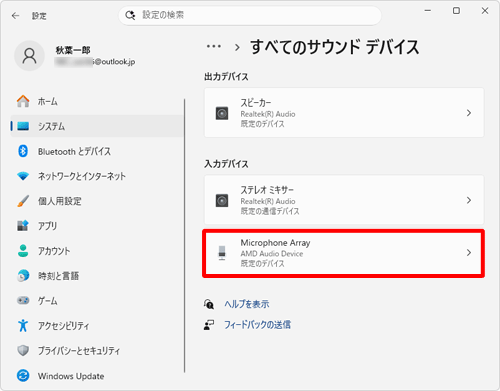Click the privacy shield icon
The width and height of the screenshot is (500, 391).
23,350
